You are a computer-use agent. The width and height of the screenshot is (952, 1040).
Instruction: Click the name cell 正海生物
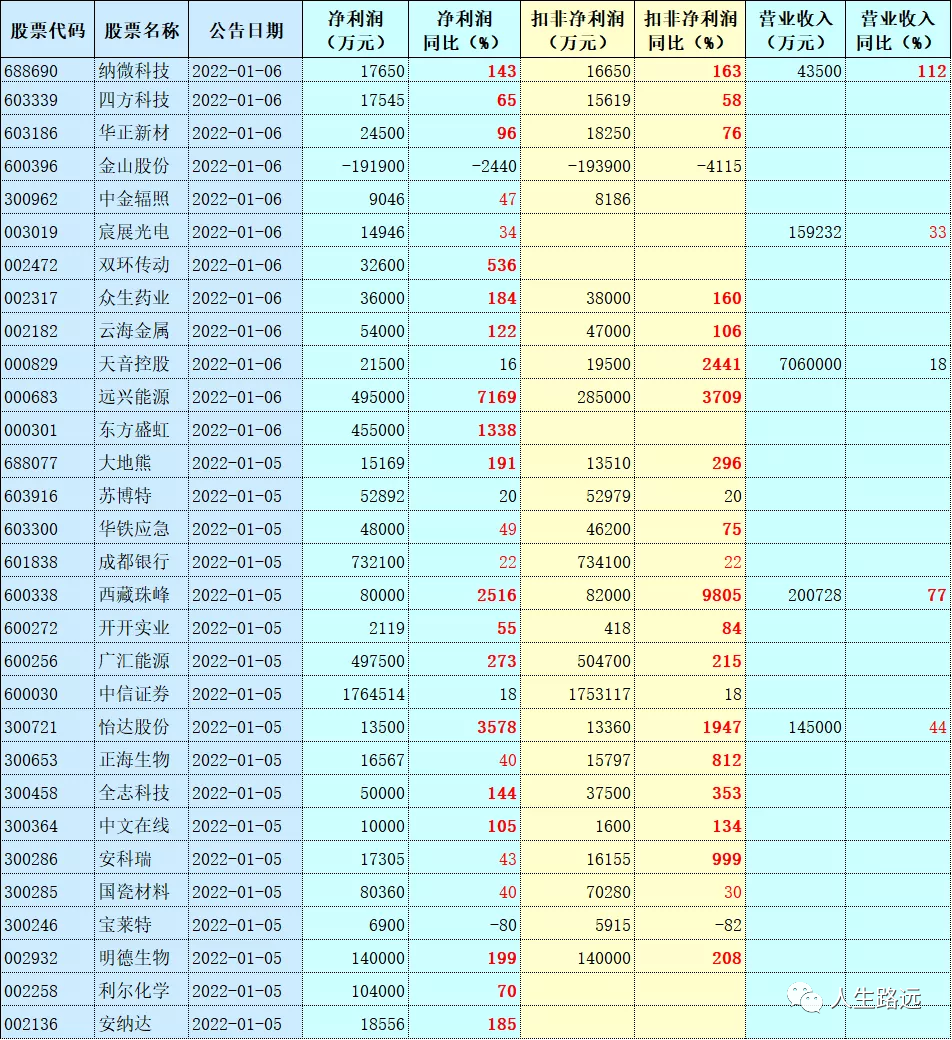[141, 760]
